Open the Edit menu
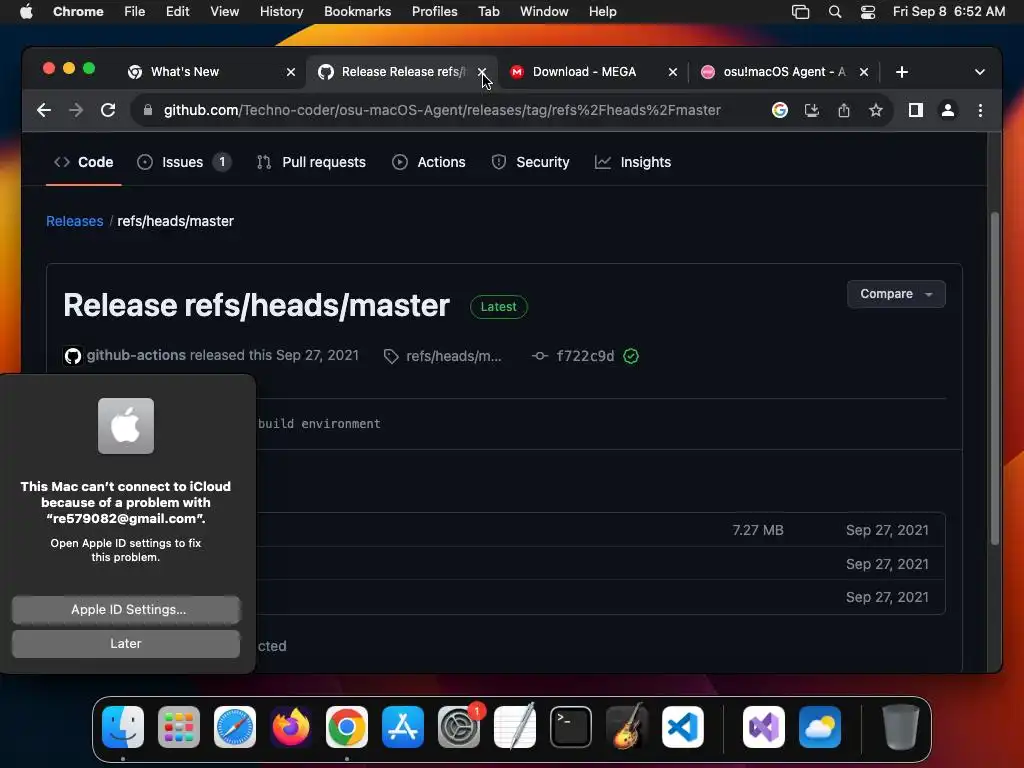The image size is (1024, 768). coord(178,12)
